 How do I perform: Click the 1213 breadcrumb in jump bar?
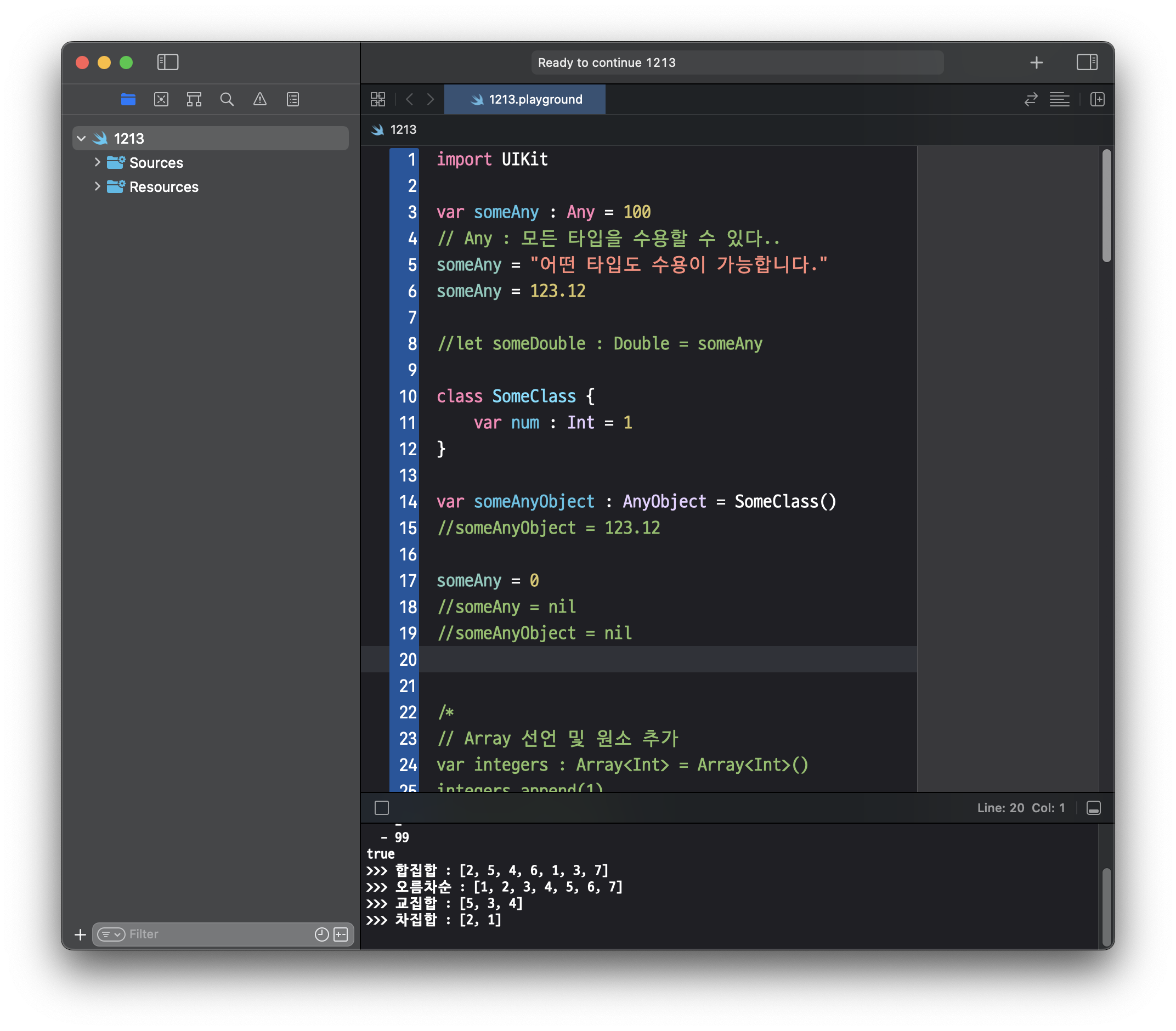(394, 129)
